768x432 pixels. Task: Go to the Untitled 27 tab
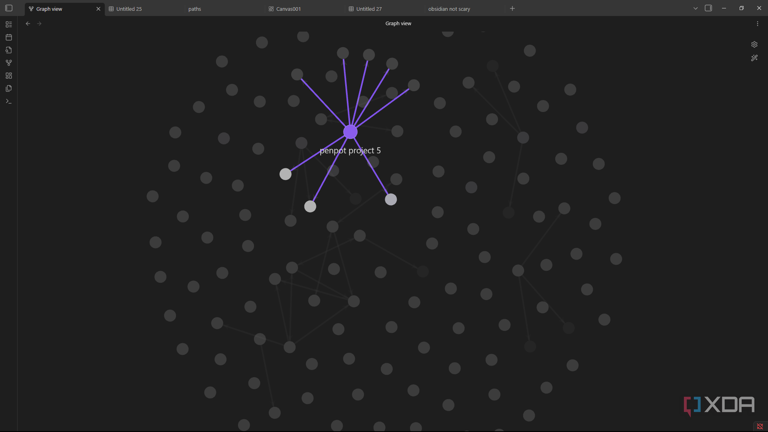tap(369, 9)
